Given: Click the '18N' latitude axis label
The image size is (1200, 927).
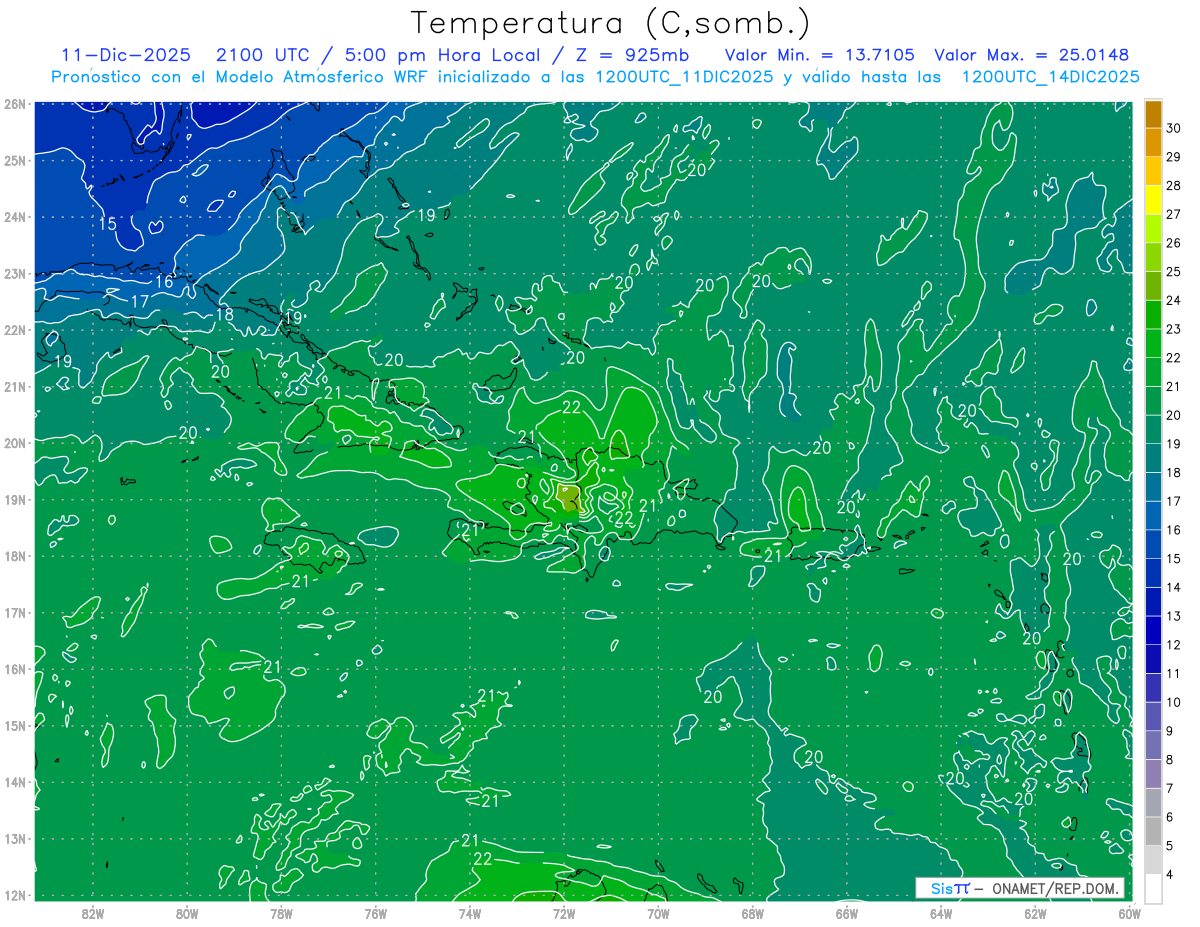Looking at the screenshot, I should (x=14, y=556).
